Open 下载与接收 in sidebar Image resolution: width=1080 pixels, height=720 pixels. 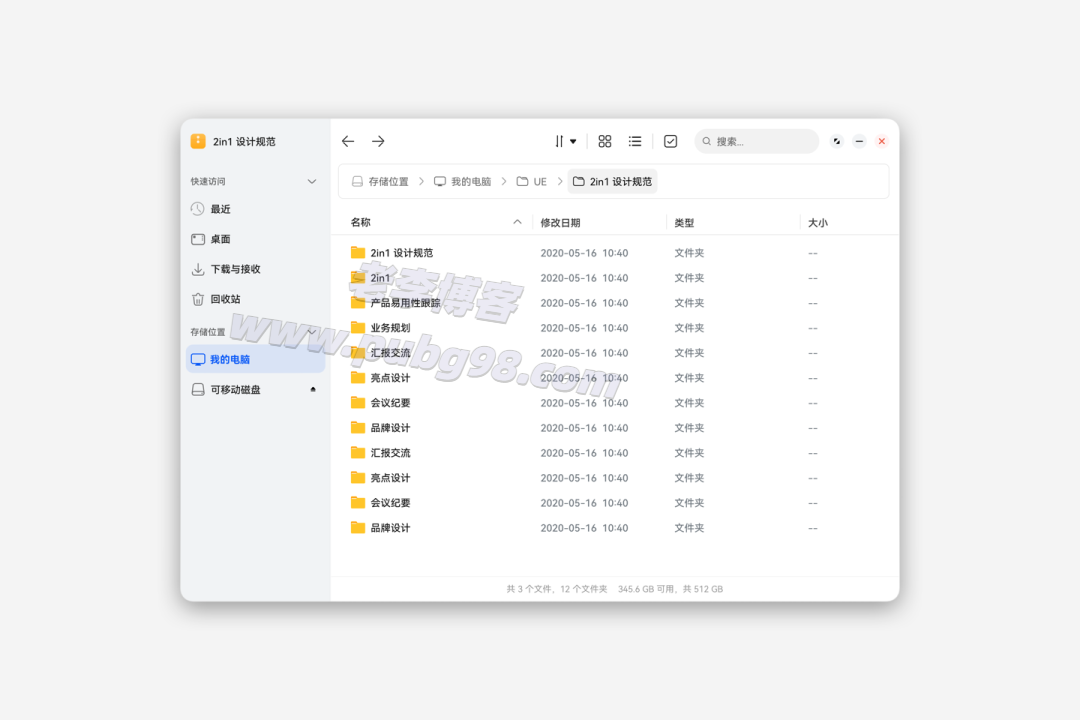coord(255,269)
